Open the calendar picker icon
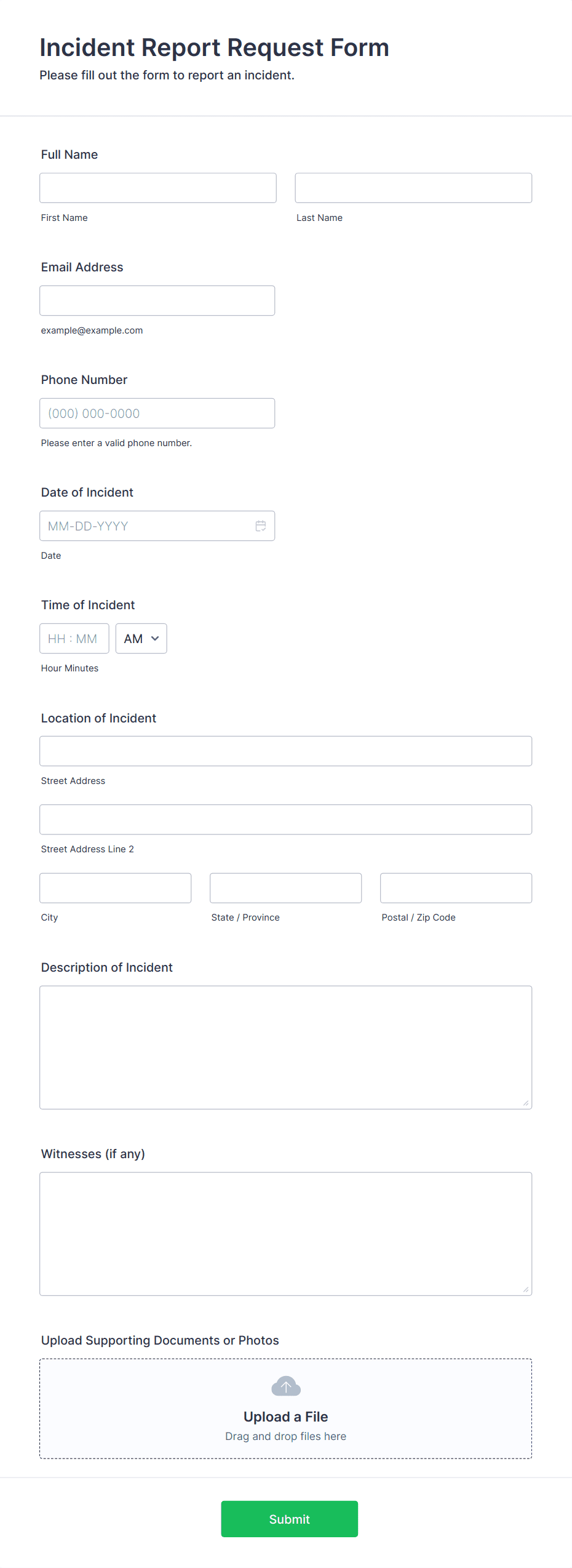This screenshot has height=1568, width=572. [261, 526]
